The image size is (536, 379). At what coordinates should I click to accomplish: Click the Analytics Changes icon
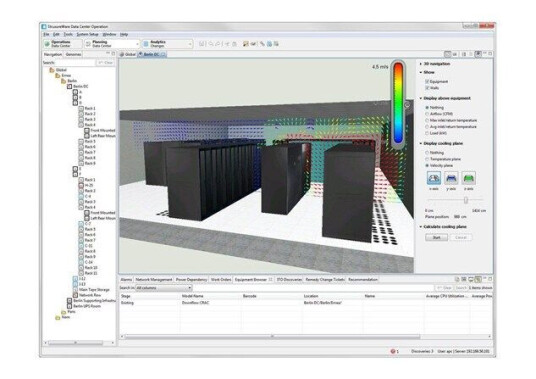point(146,44)
